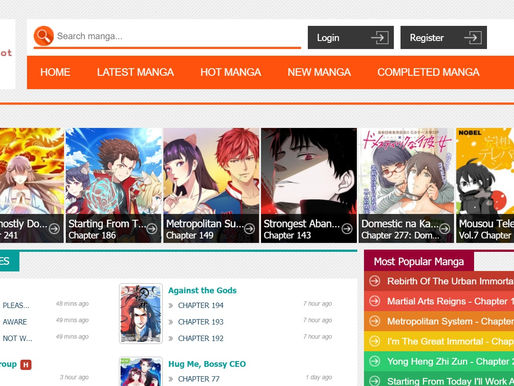
Task: Open Starting From T... Chapter 186 text
Action: (x=92, y=235)
